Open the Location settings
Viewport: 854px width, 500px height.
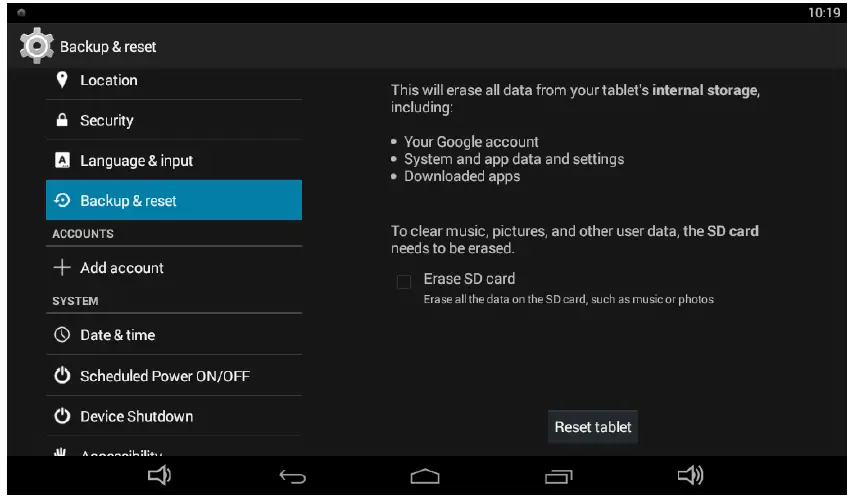coord(174,80)
